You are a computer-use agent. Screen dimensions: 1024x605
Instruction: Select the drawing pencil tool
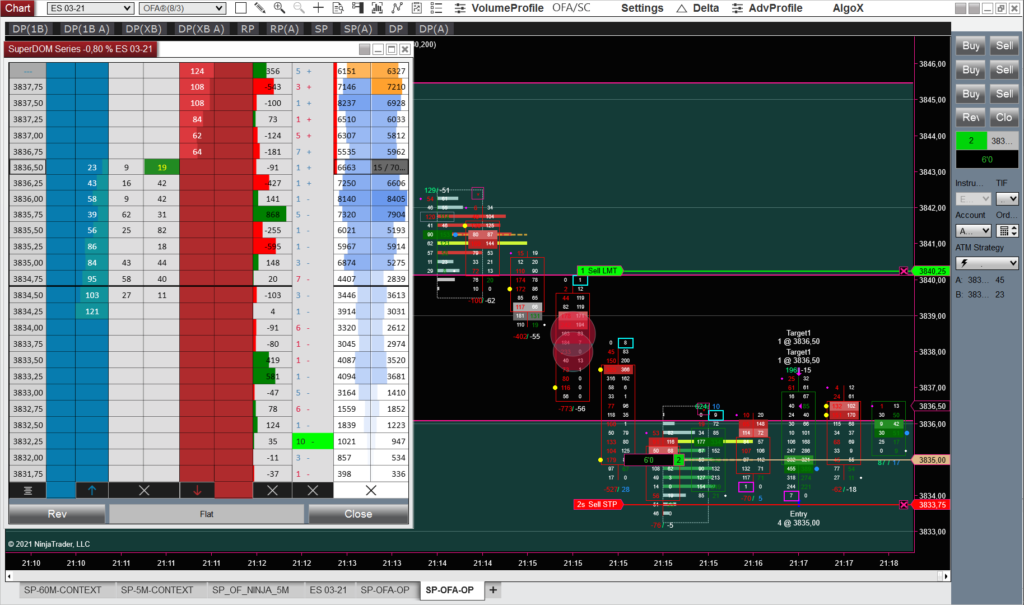click(x=260, y=8)
